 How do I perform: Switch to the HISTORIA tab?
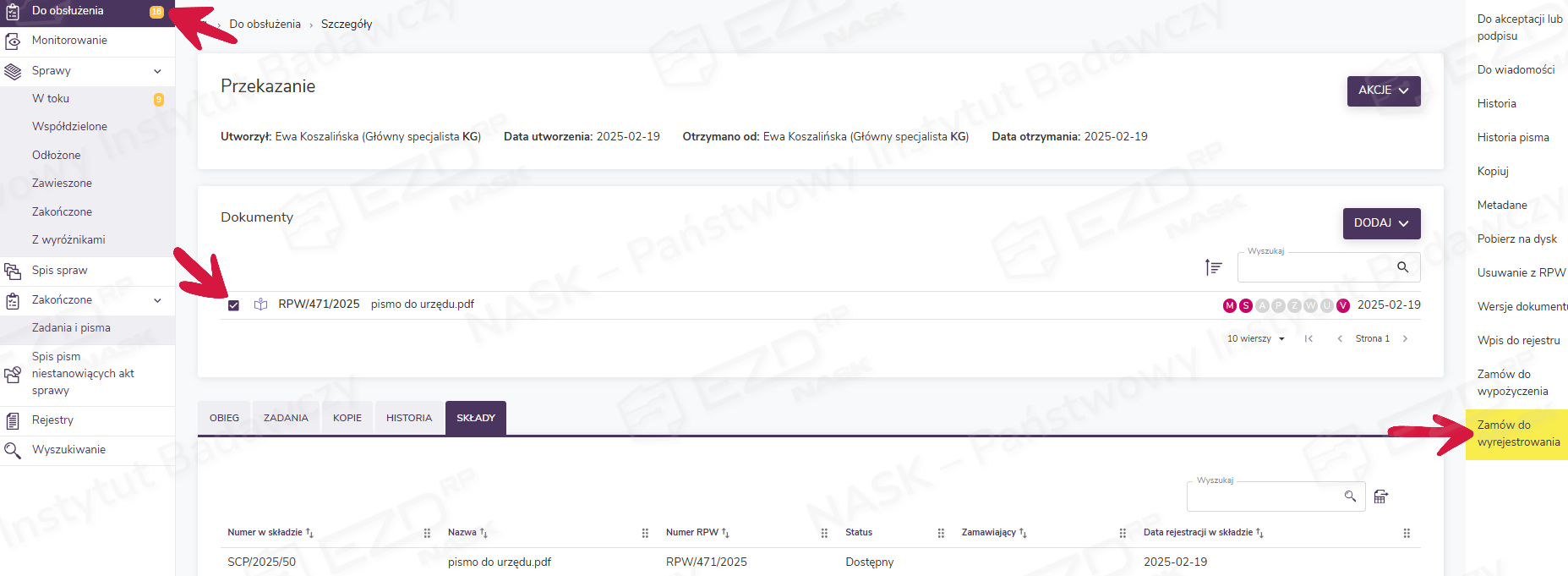coord(408,418)
